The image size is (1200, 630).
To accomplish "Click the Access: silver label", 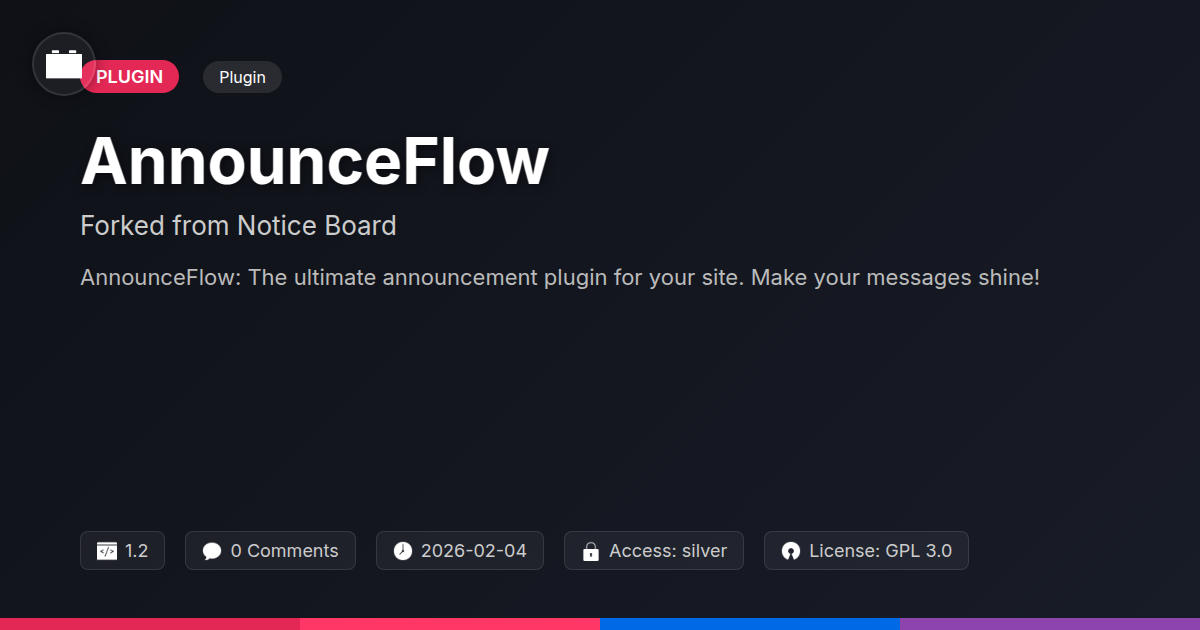I will coord(668,551).
